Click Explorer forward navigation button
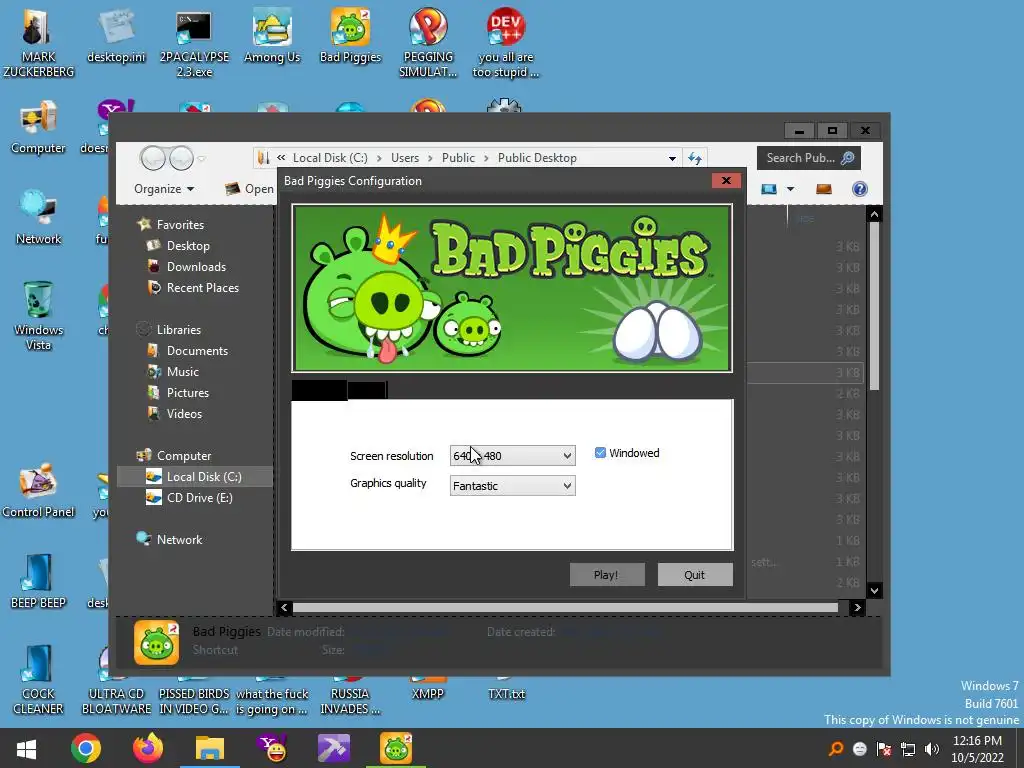Image resolution: width=1024 pixels, height=768 pixels. tap(181, 158)
